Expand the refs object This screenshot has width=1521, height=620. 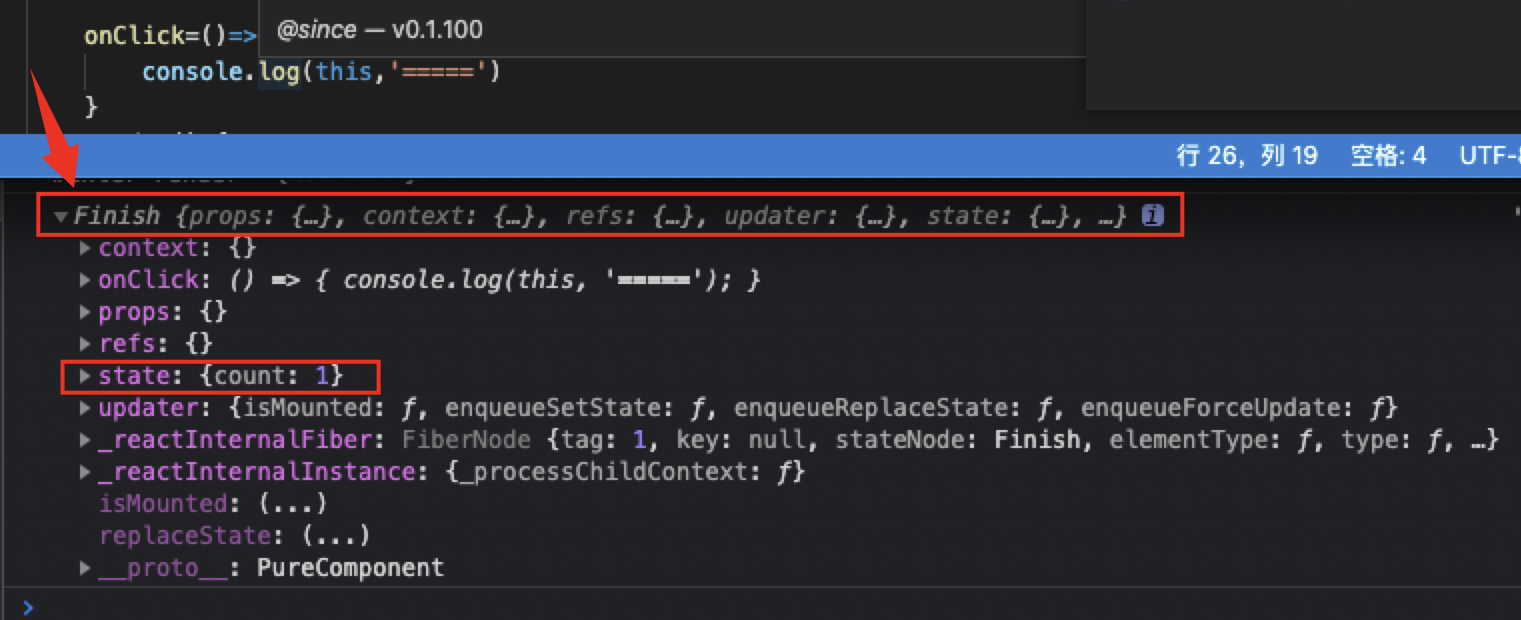(84, 343)
